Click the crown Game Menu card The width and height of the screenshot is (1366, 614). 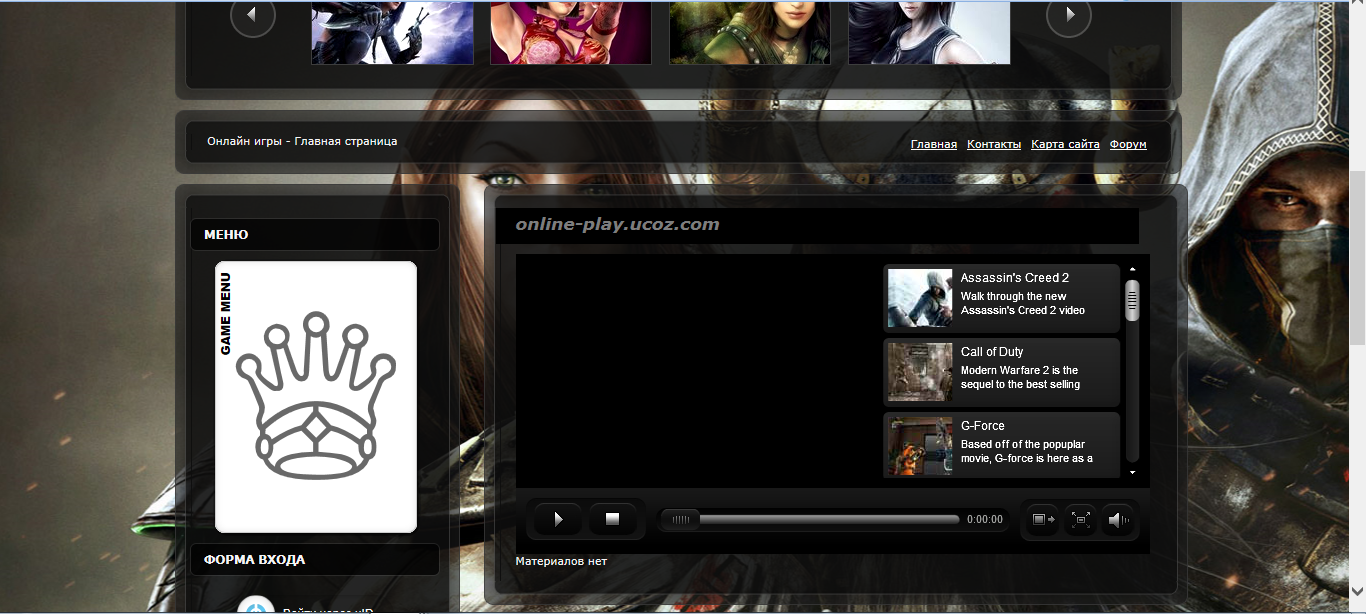coord(316,397)
